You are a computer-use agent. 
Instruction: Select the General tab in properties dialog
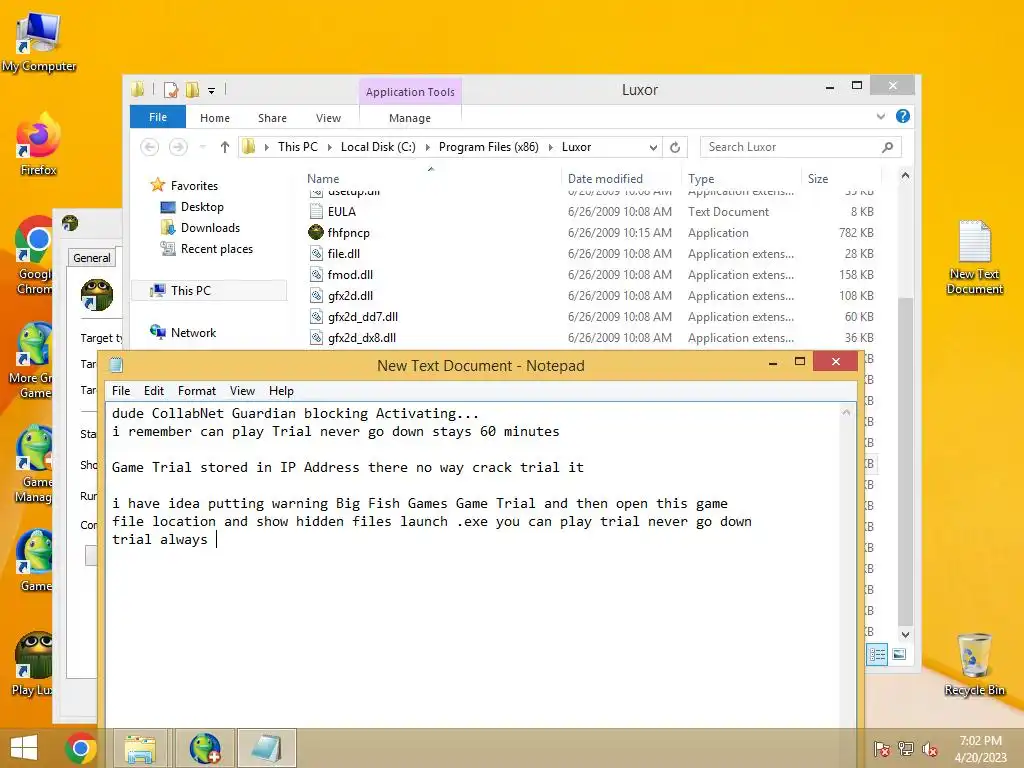point(91,258)
